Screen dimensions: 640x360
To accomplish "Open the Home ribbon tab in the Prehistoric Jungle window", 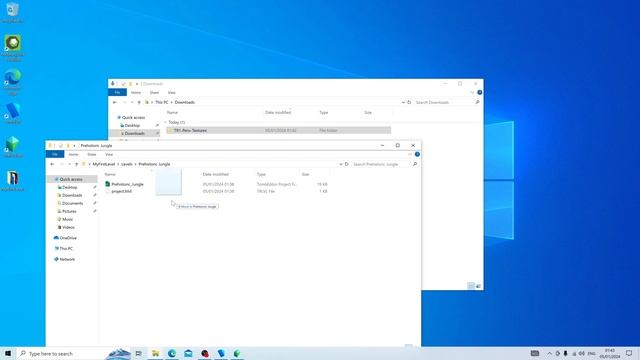I will pos(73,154).
